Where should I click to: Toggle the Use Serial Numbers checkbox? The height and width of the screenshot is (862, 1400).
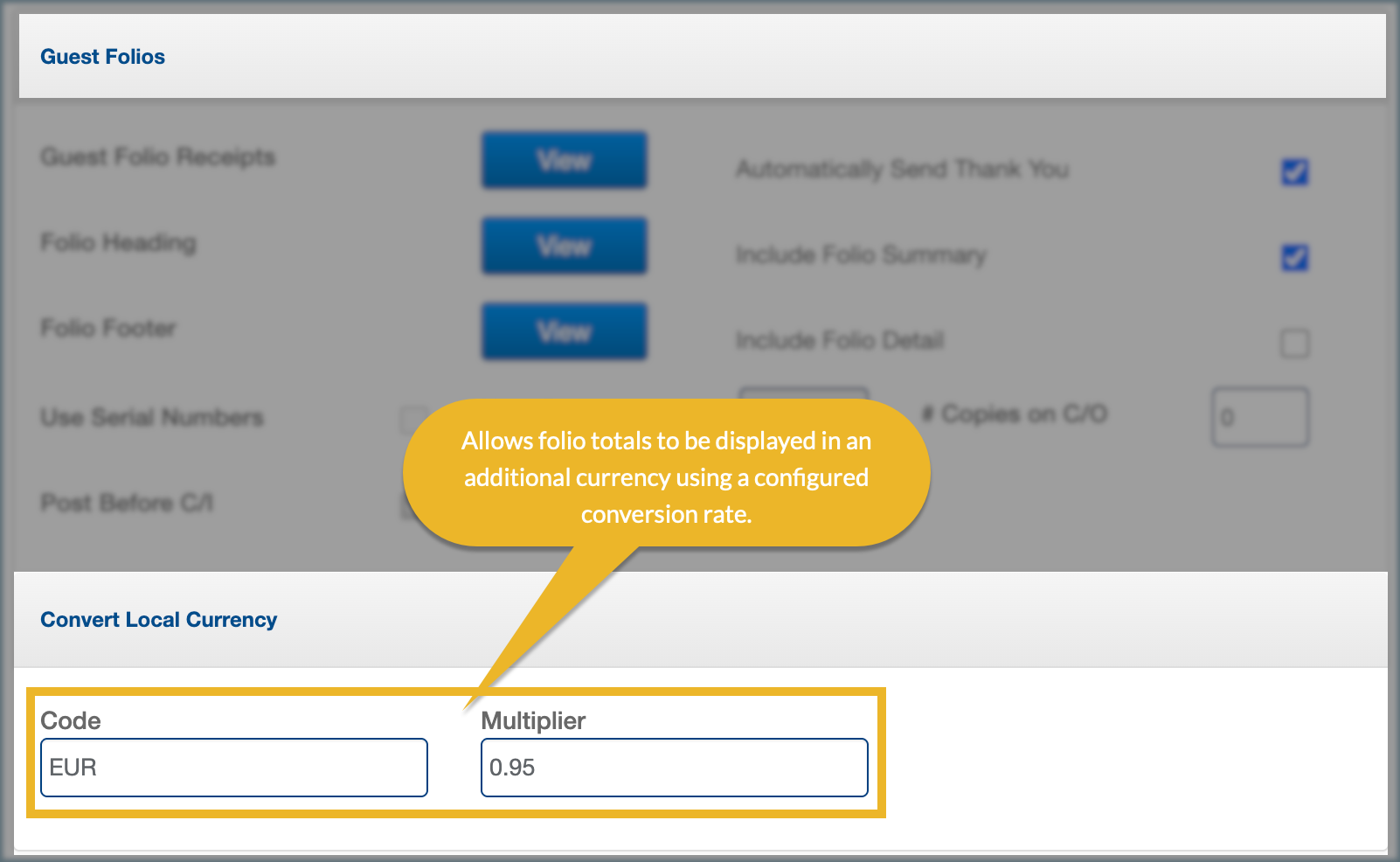coord(411,419)
